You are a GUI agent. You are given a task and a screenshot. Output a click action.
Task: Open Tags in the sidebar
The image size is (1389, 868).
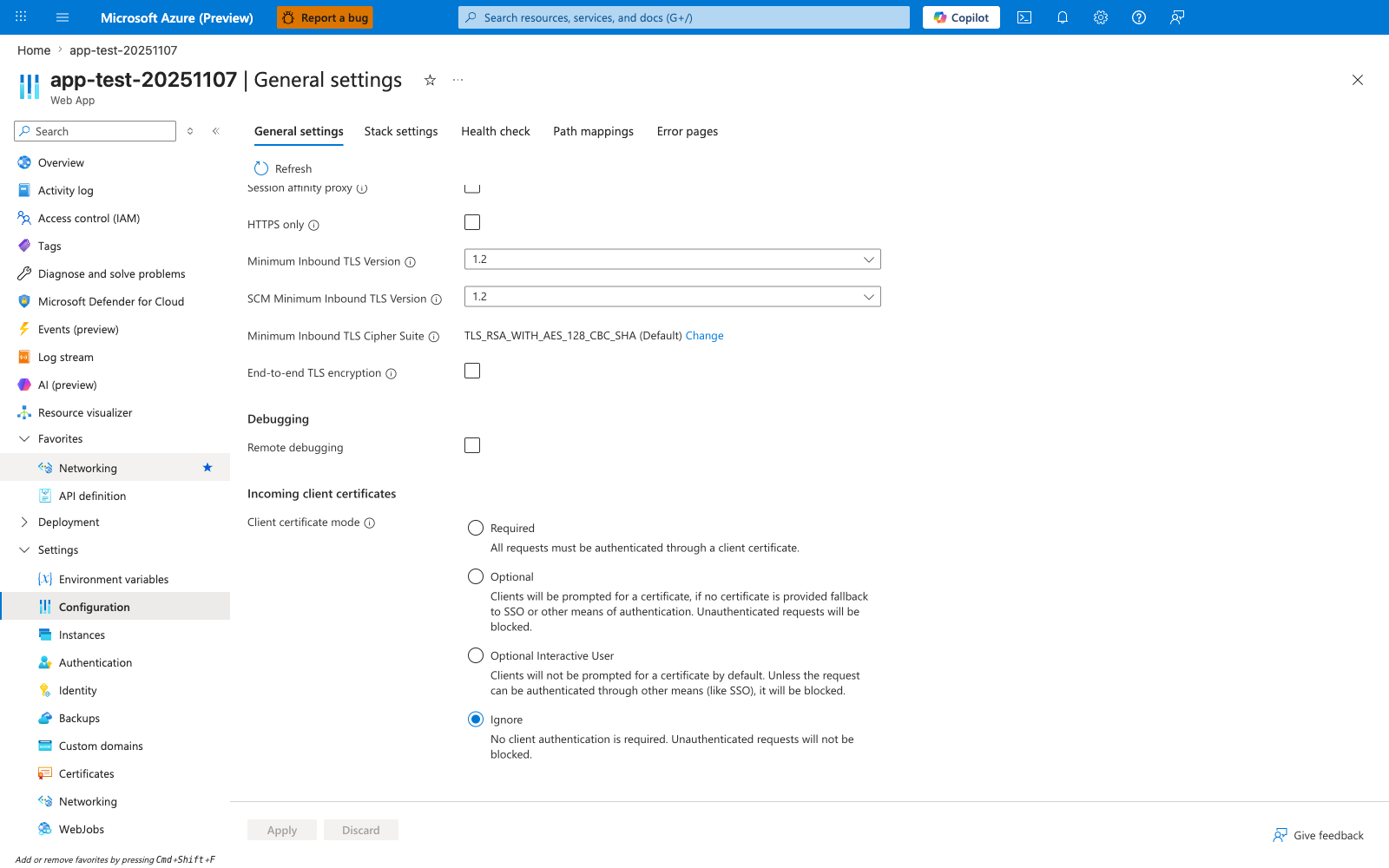pyautogui.click(x=49, y=246)
